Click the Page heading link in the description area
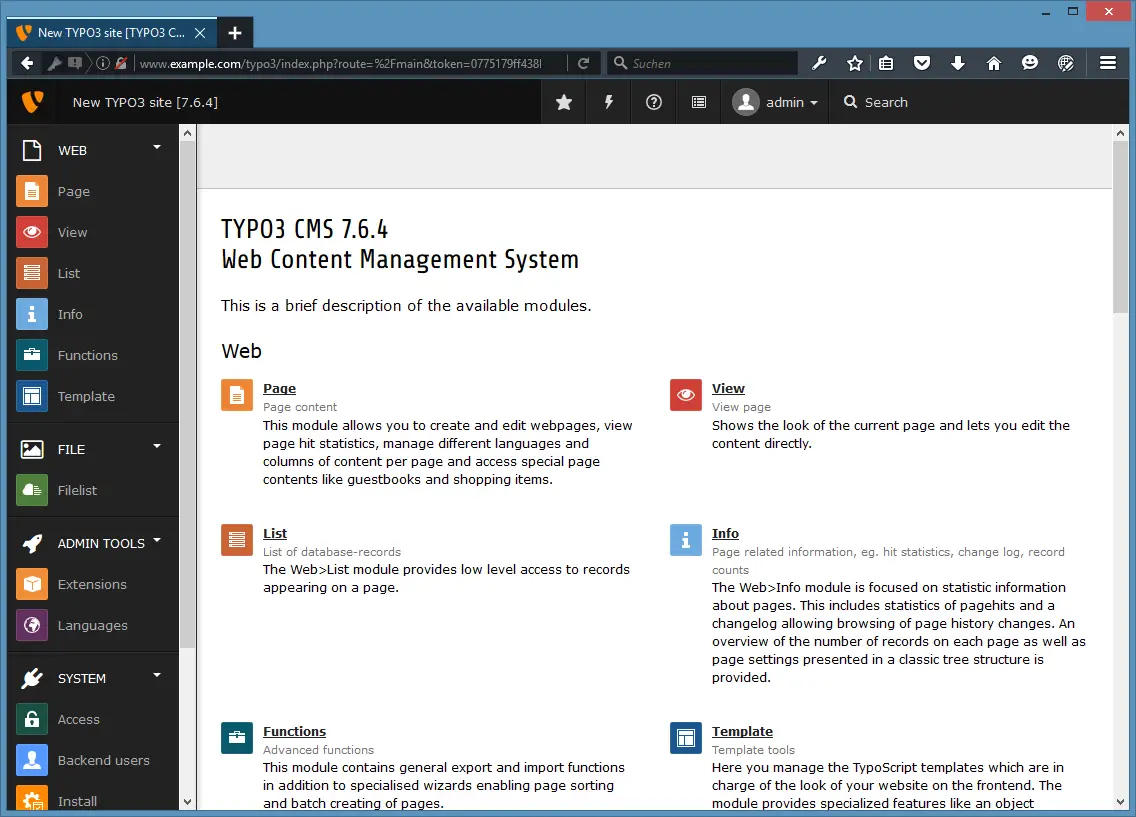The height and width of the screenshot is (817, 1136). (x=280, y=389)
